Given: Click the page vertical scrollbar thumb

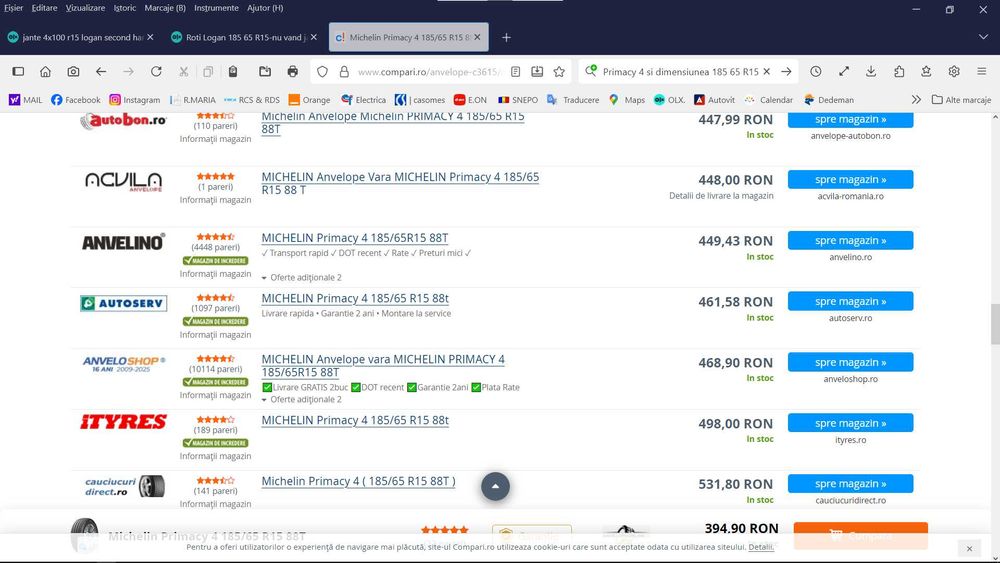Looking at the screenshot, I should pyautogui.click(x=995, y=324).
